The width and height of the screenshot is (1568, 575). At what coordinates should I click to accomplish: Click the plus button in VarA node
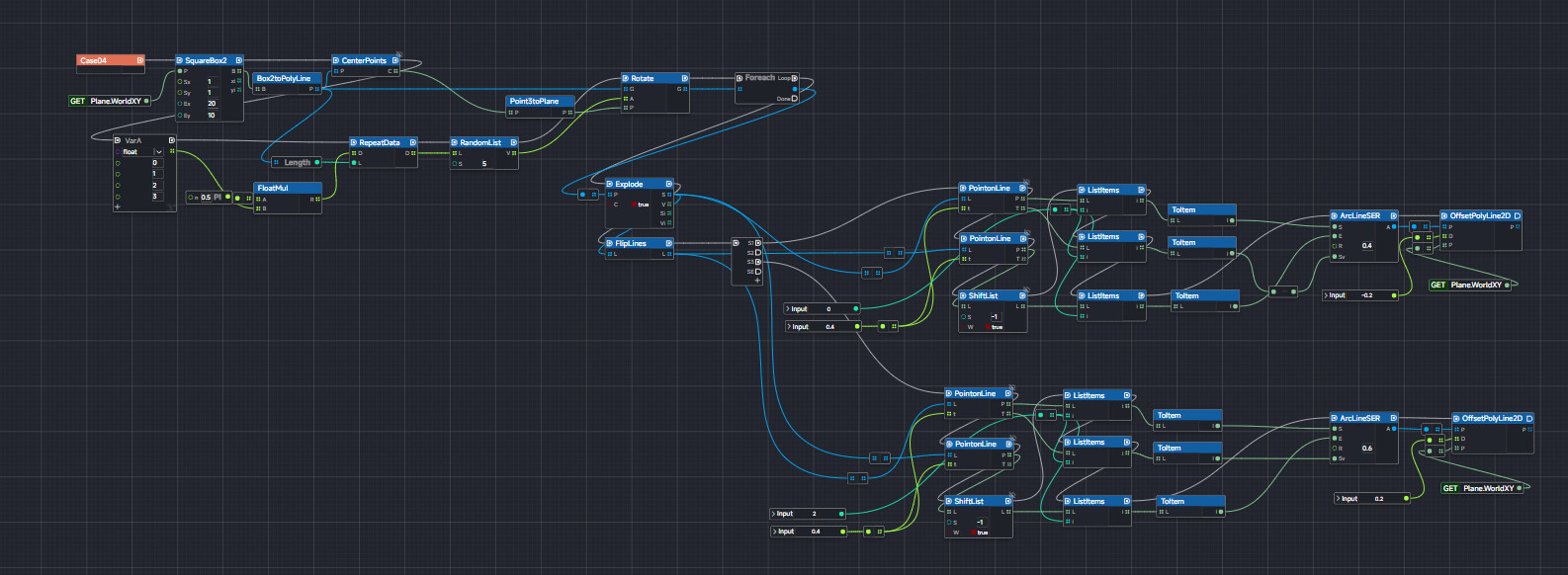(118, 207)
